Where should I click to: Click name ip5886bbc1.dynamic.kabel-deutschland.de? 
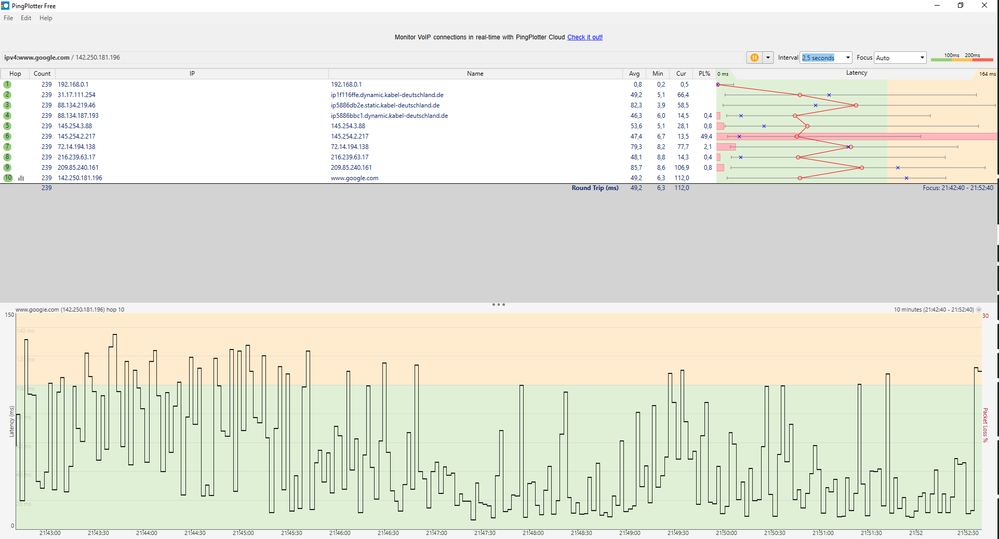point(389,115)
